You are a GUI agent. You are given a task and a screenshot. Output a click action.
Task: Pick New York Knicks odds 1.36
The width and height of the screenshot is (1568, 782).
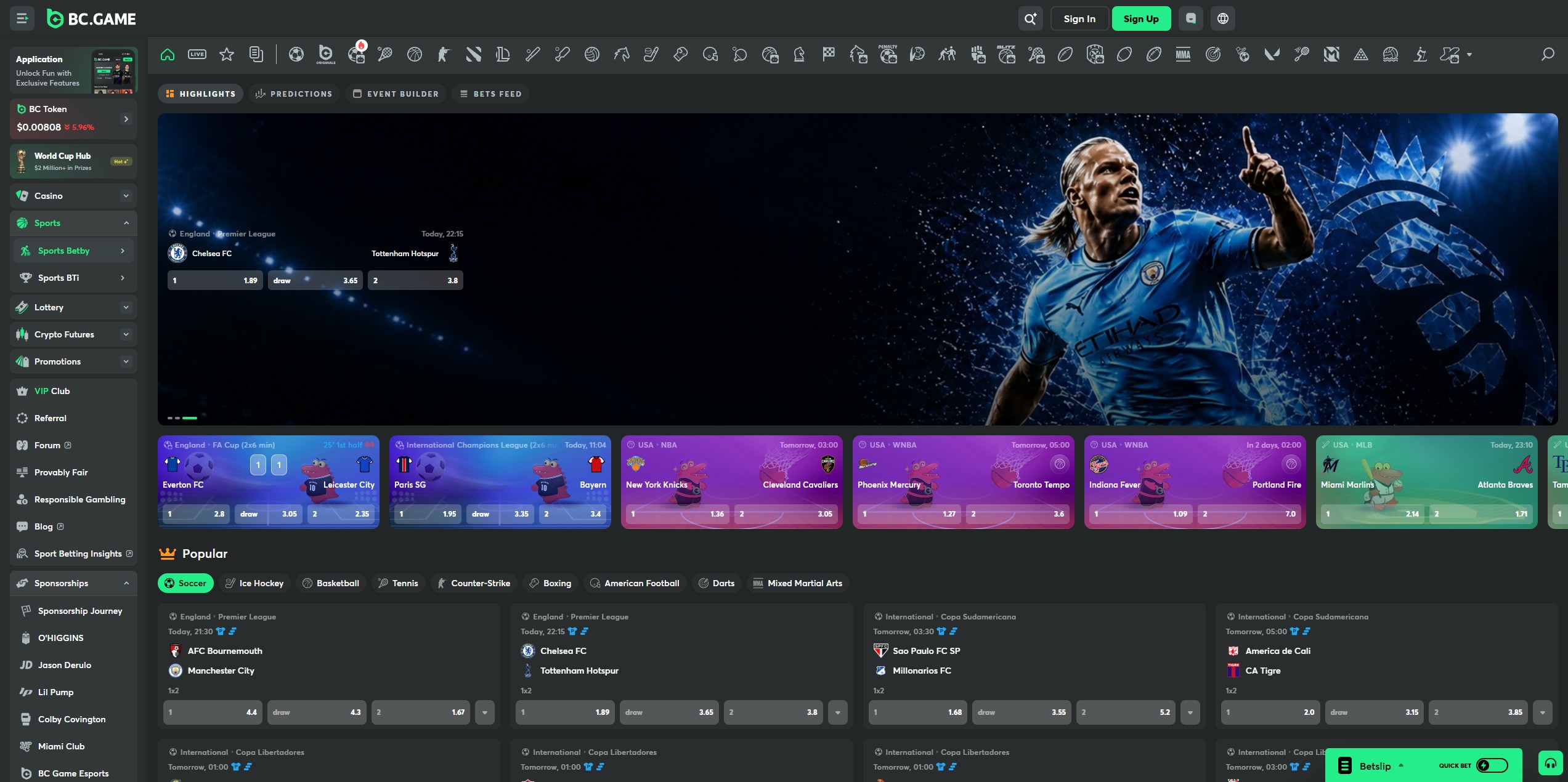coord(678,514)
